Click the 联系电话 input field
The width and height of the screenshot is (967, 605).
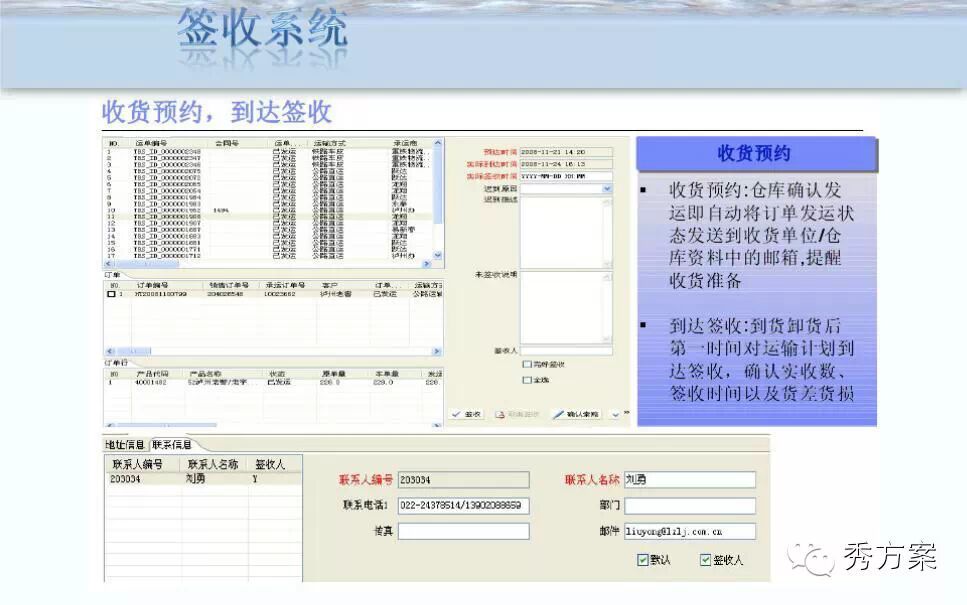(463, 506)
